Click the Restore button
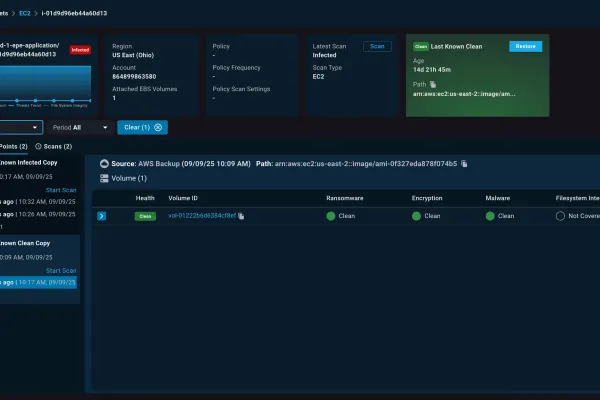Viewport: 600px width, 400px height. (x=525, y=46)
